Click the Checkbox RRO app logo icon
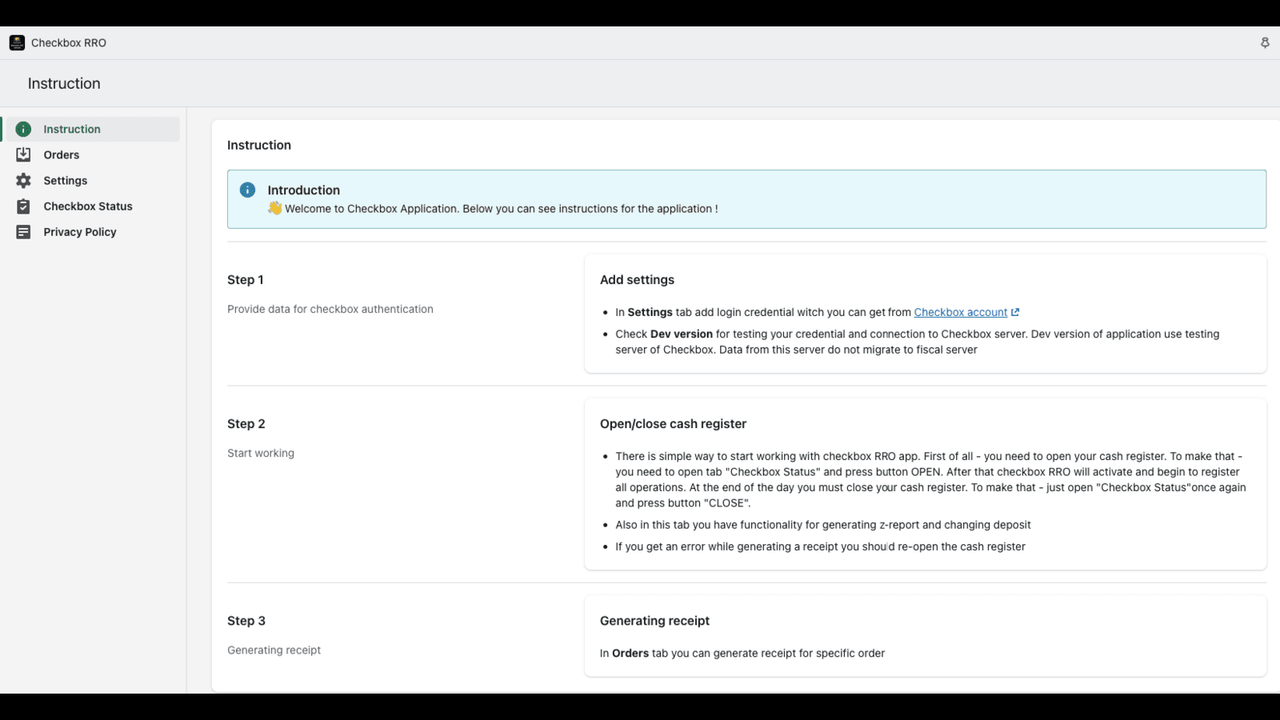 pyautogui.click(x=17, y=43)
